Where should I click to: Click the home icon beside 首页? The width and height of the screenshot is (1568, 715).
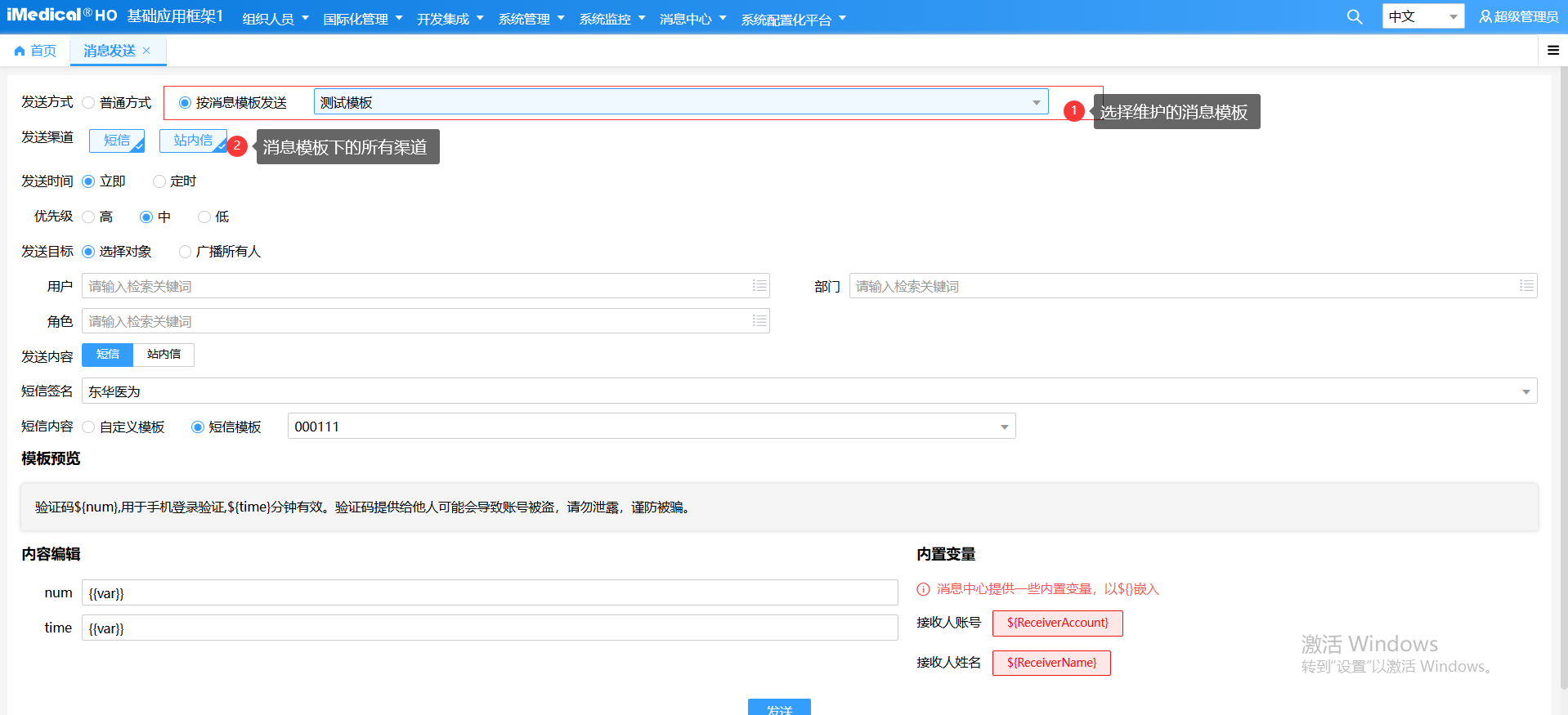tap(20, 51)
